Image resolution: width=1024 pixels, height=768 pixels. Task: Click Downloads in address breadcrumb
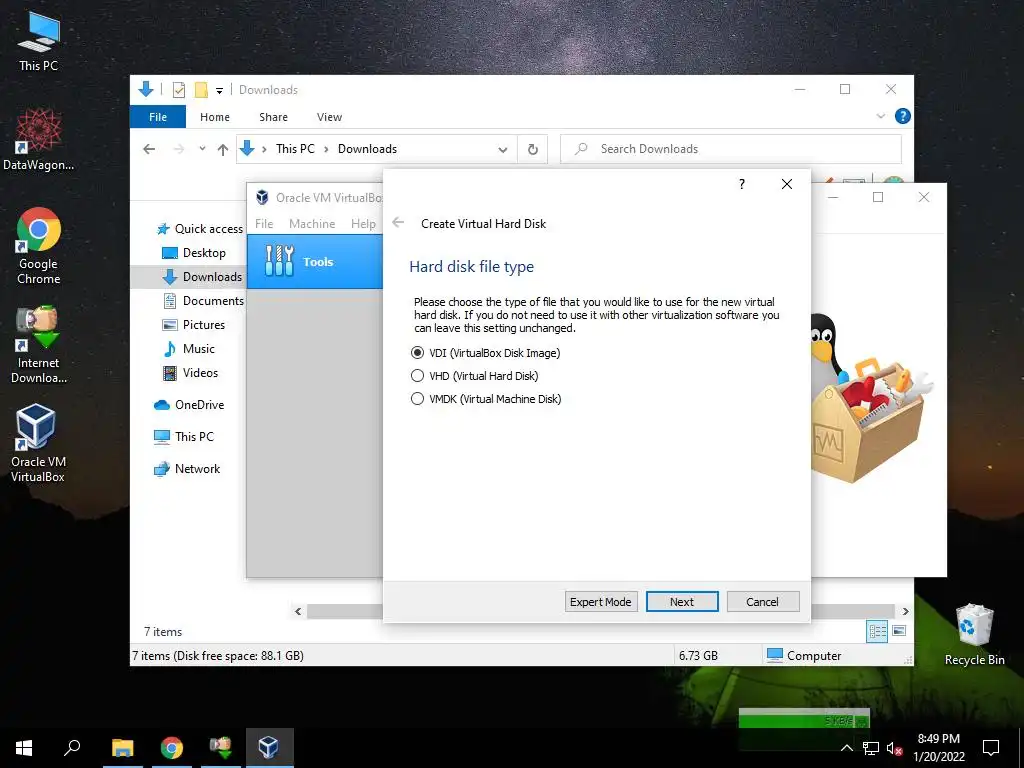coord(367,149)
